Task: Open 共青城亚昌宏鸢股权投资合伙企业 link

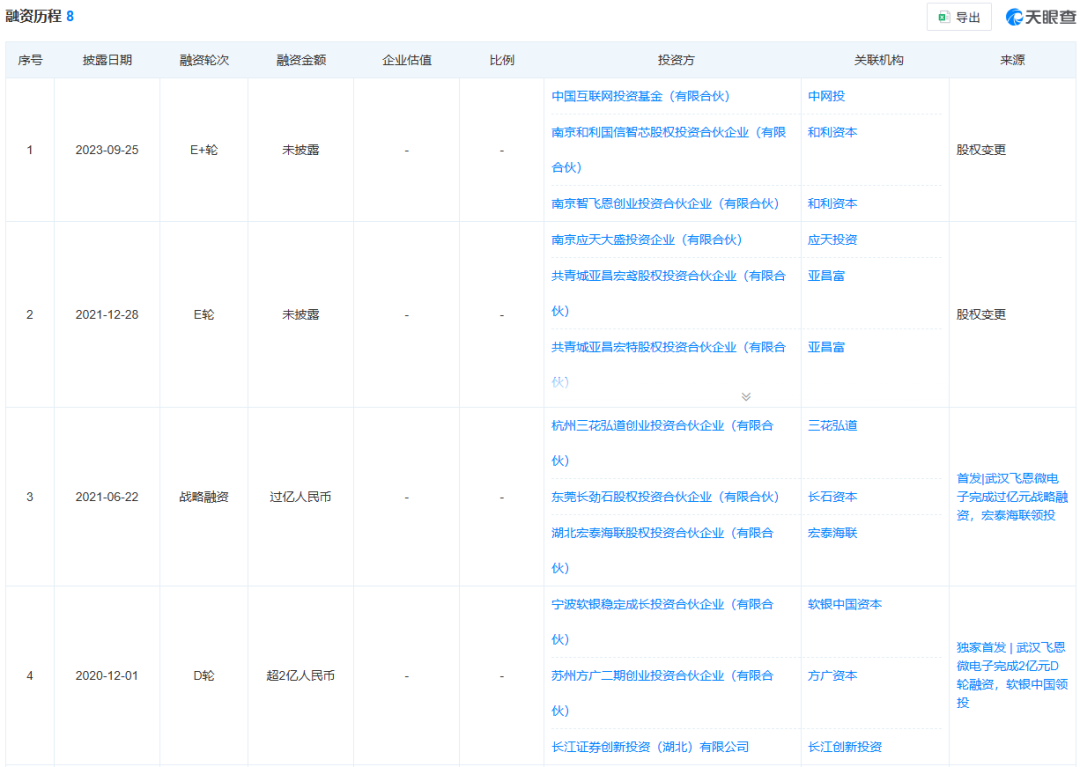Action: point(668,293)
